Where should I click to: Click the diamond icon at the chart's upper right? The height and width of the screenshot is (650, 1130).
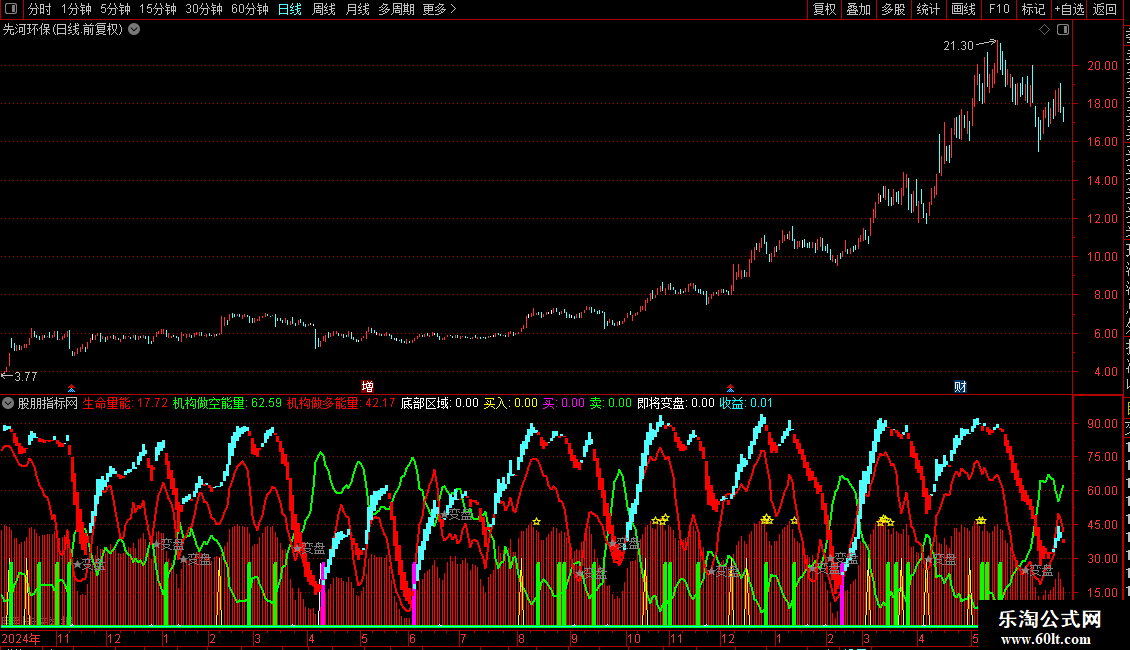(x=1044, y=30)
